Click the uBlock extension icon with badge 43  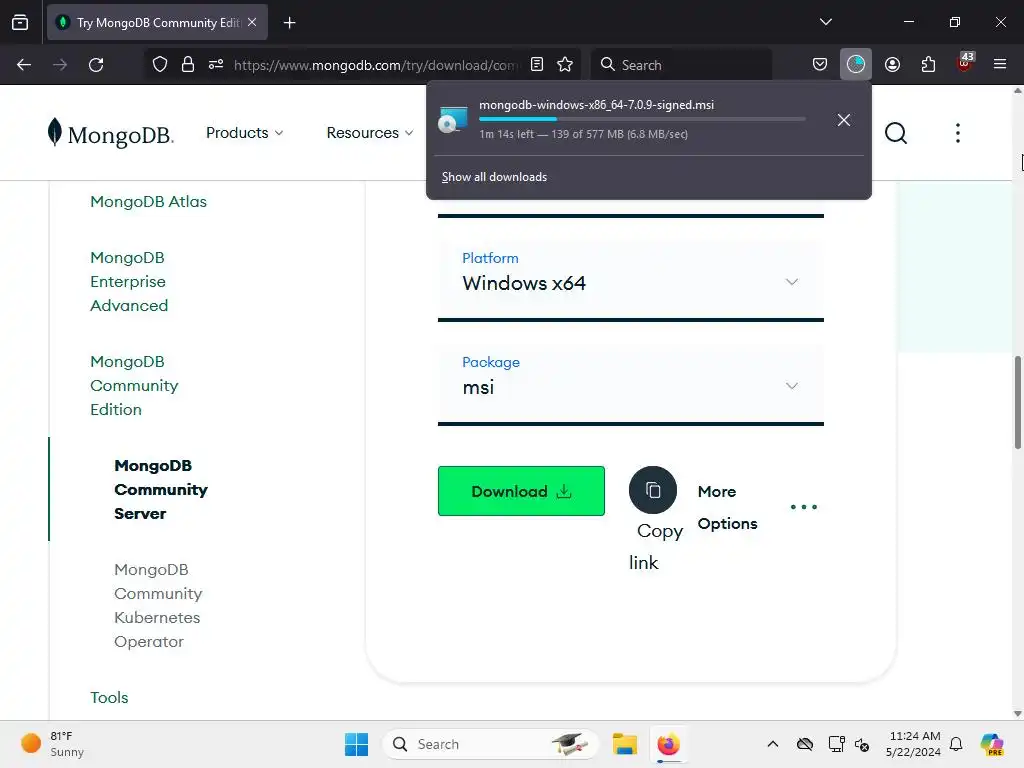click(x=965, y=63)
